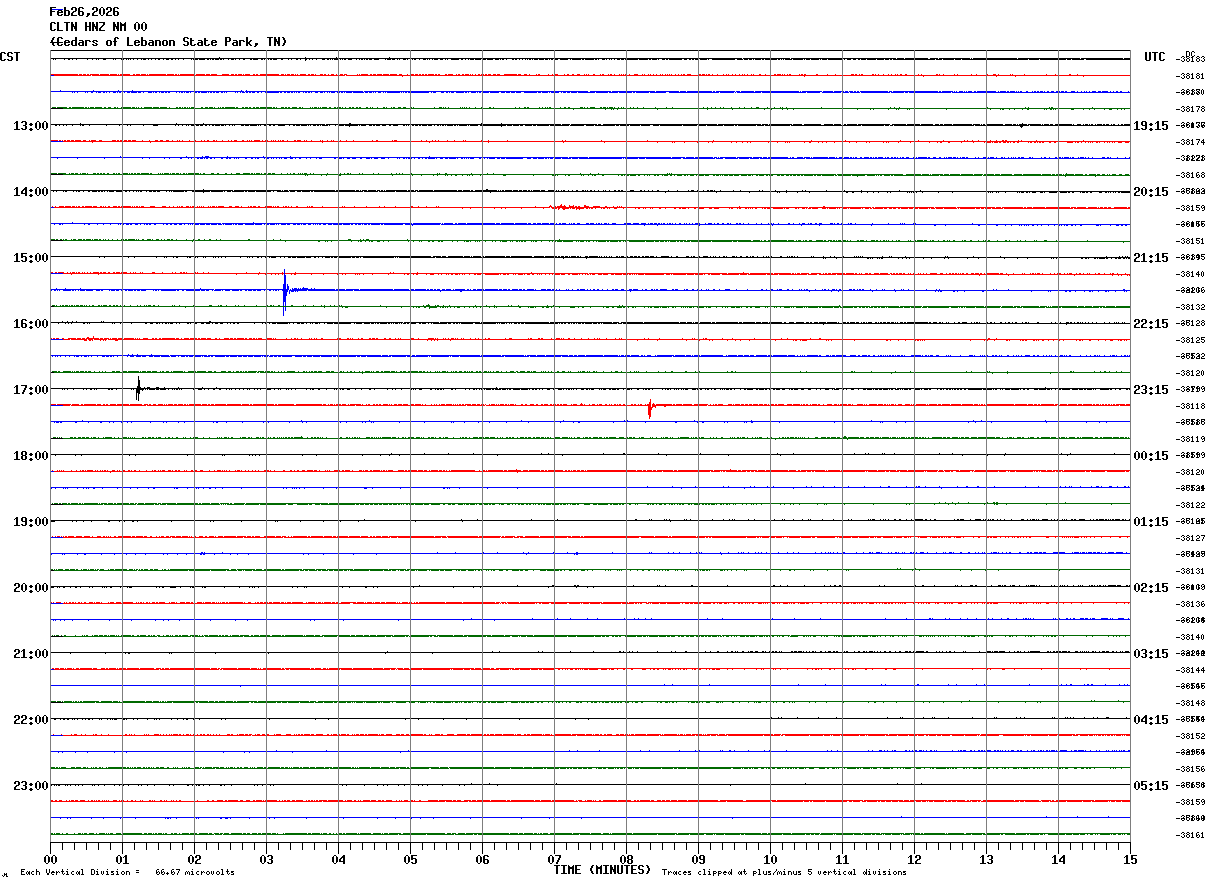The width and height of the screenshot is (1210, 886).
Task: Click the 01 tick on the minute axis
Action: (122, 859)
